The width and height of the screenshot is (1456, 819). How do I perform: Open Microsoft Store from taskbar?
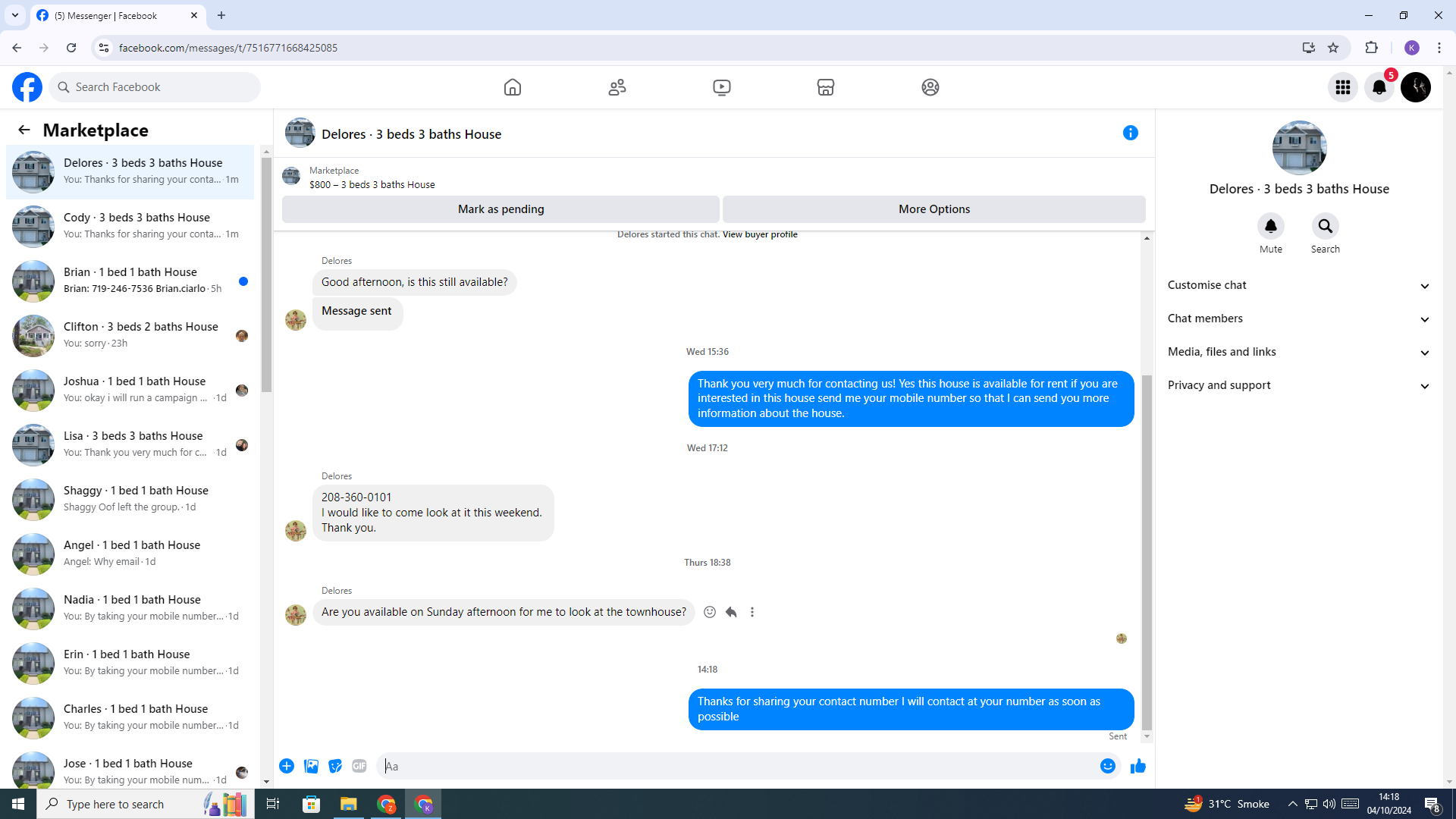click(311, 804)
